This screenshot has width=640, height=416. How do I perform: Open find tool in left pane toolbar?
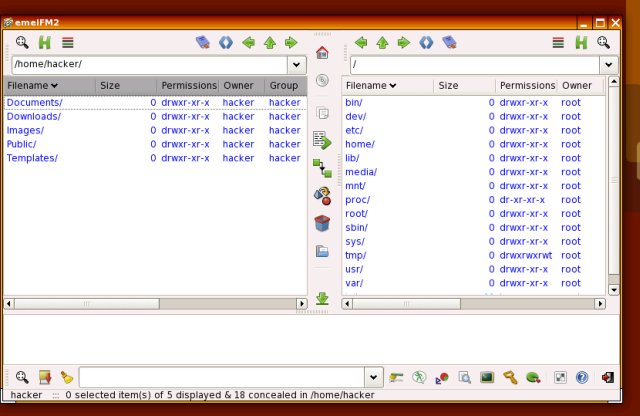pos(22,42)
